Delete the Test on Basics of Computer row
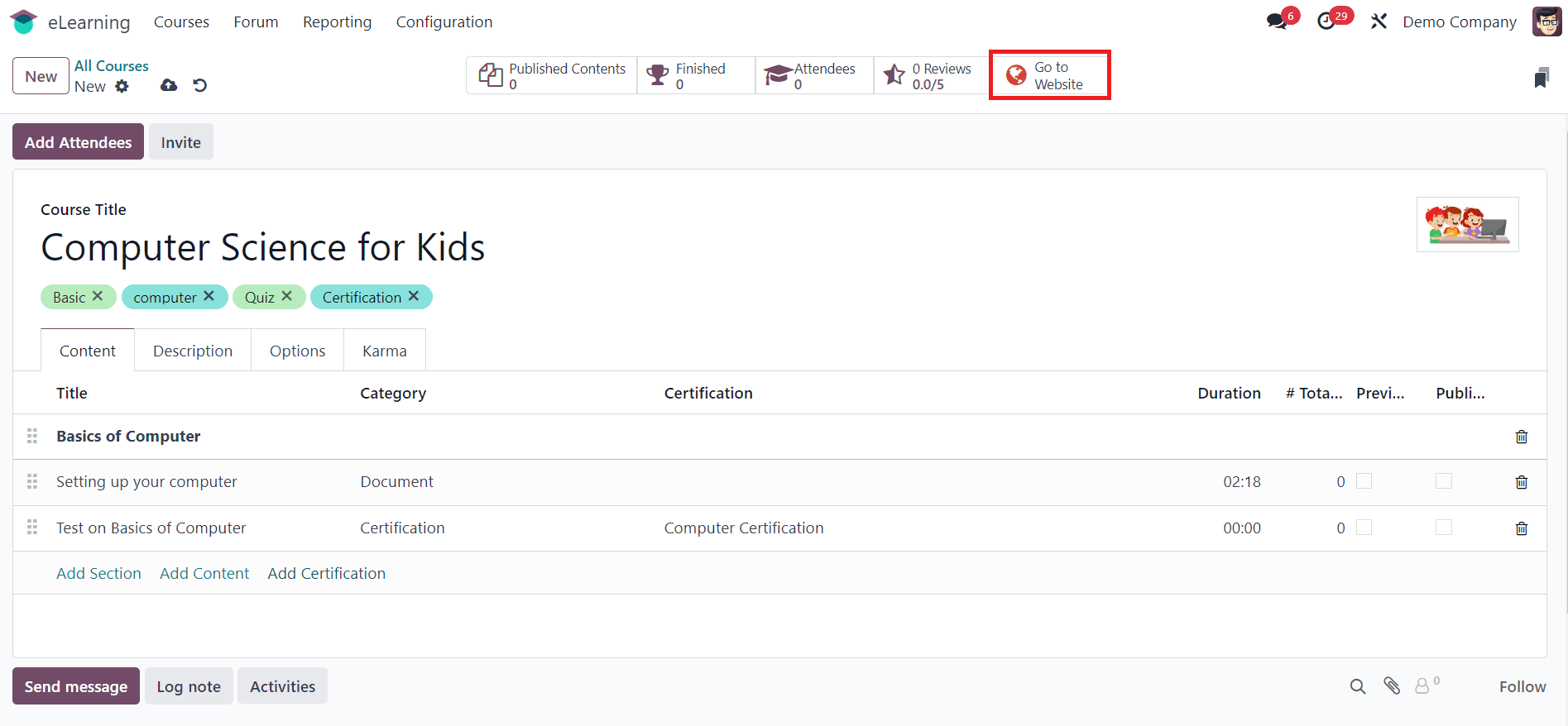Screen dimensions: 1568x726 [1521, 528]
